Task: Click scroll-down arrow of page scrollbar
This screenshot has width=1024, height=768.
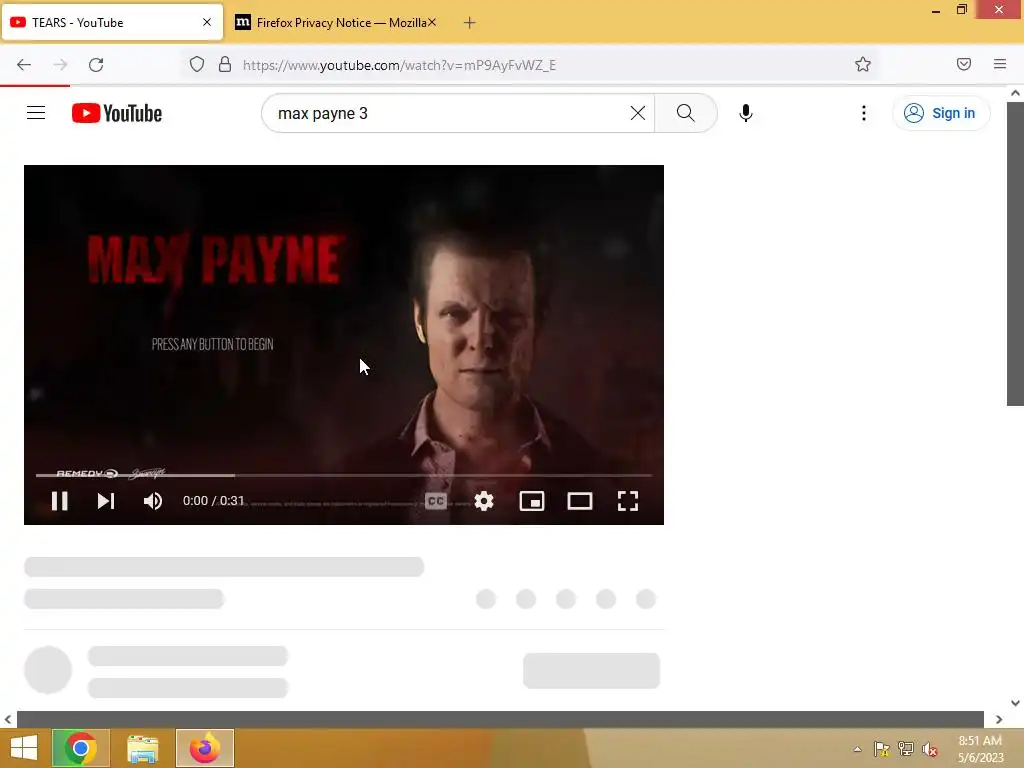Action: [x=1015, y=703]
